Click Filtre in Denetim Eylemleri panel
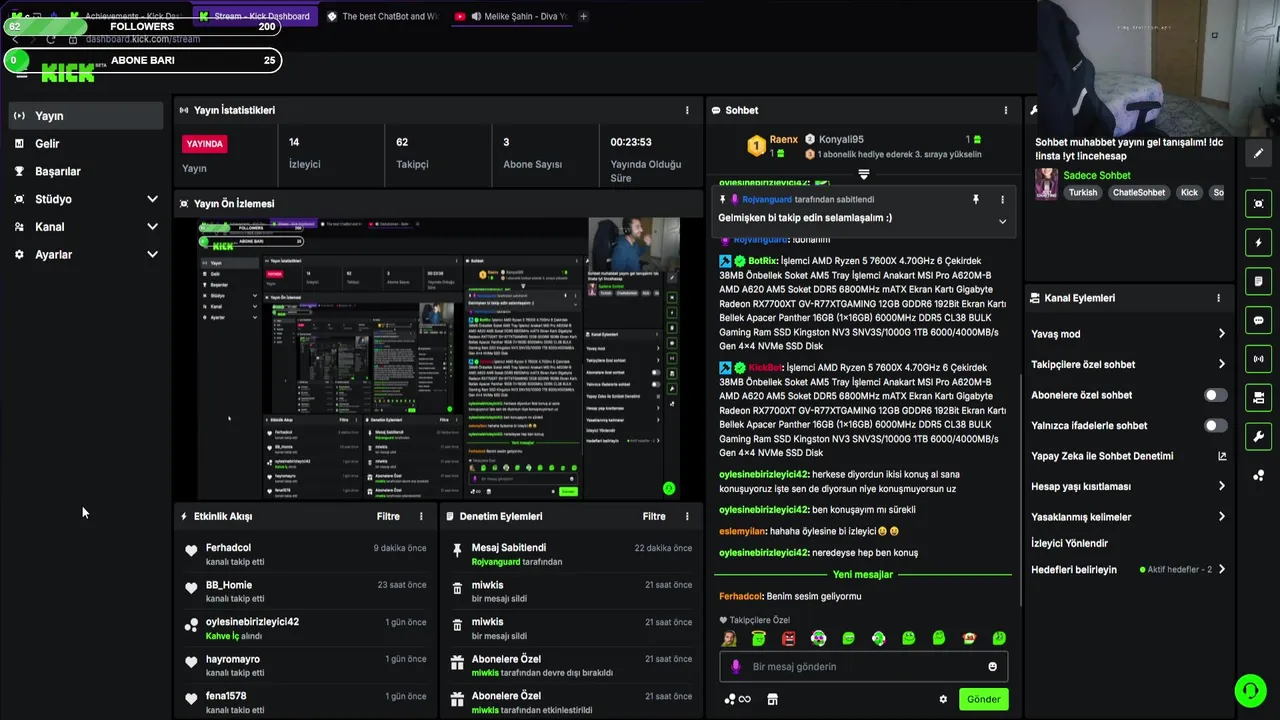Viewport: 1280px width, 720px height. (654, 517)
